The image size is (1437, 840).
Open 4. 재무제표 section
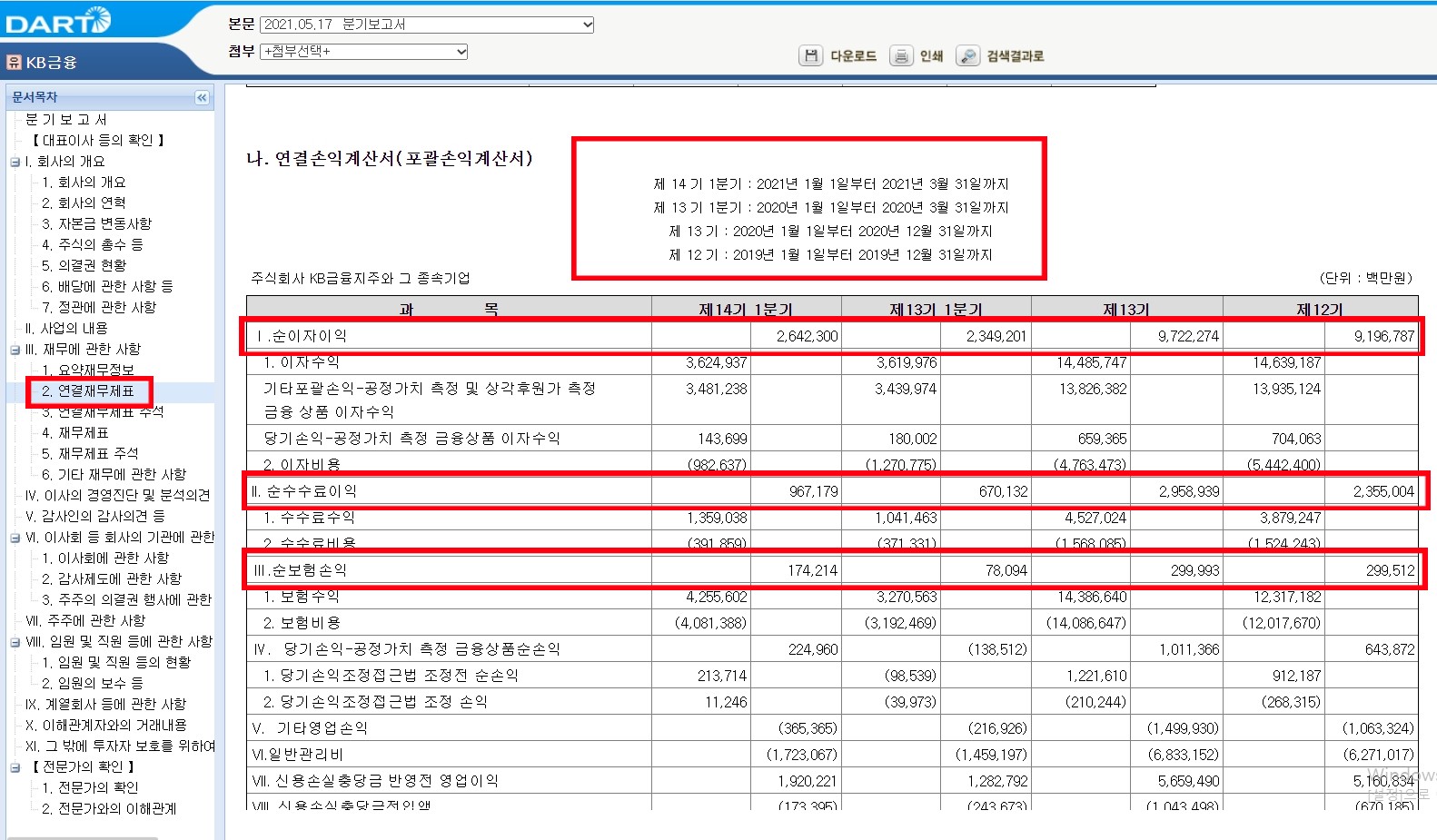pos(75,432)
